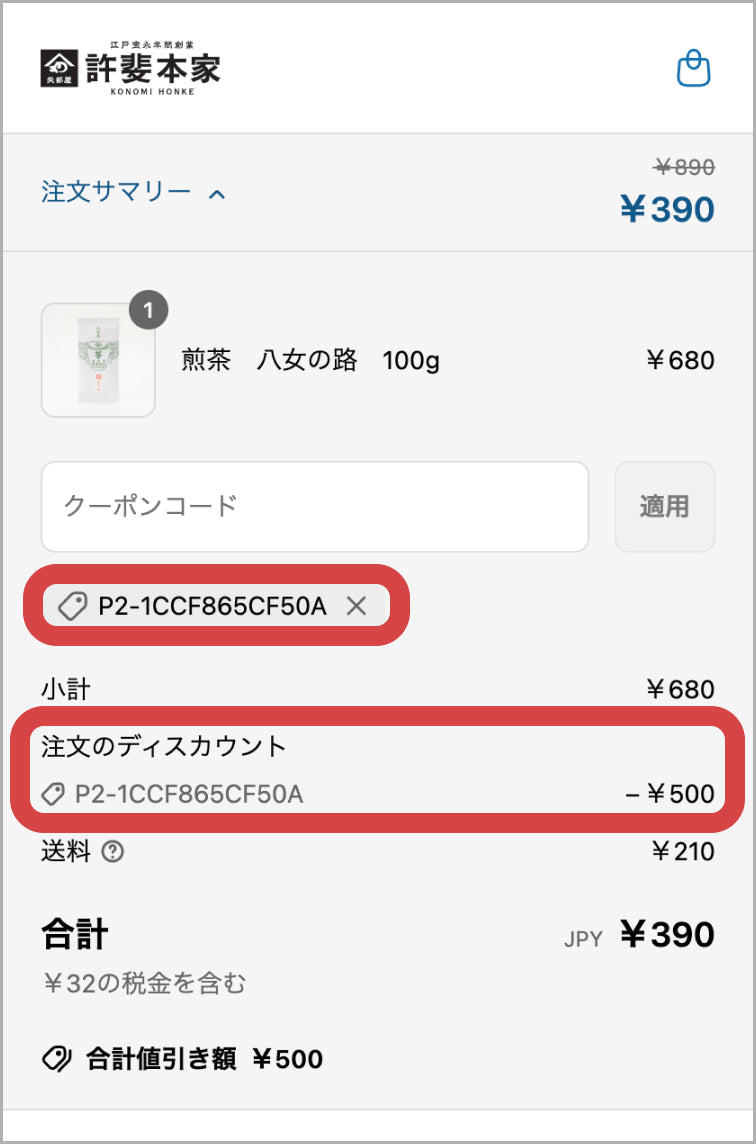
Task: Collapse the 注文サマリー section chevron
Action: click(217, 193)
